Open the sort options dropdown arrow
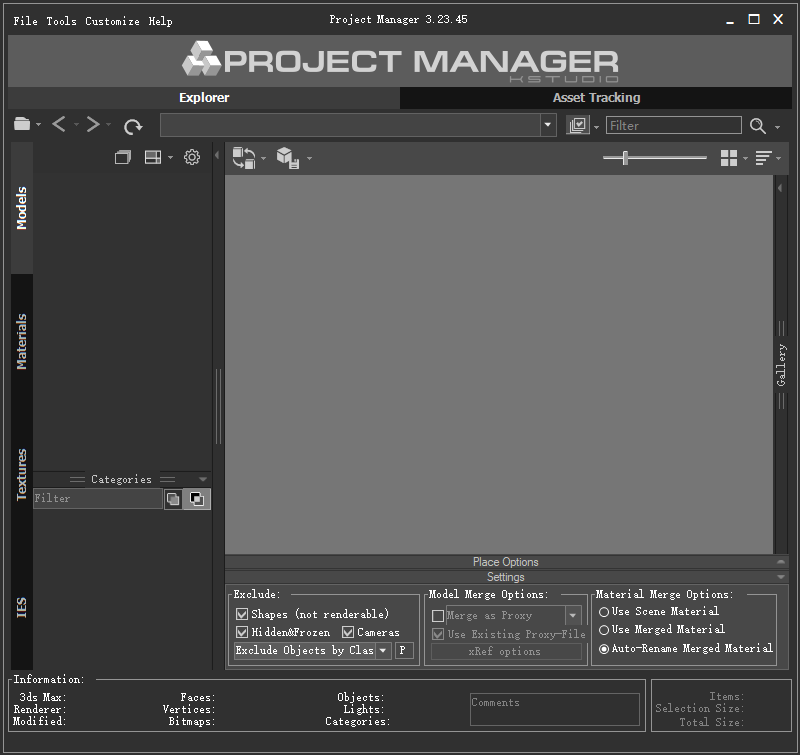The height and width of the screenshot is (755, 800). tap(779, 159)
